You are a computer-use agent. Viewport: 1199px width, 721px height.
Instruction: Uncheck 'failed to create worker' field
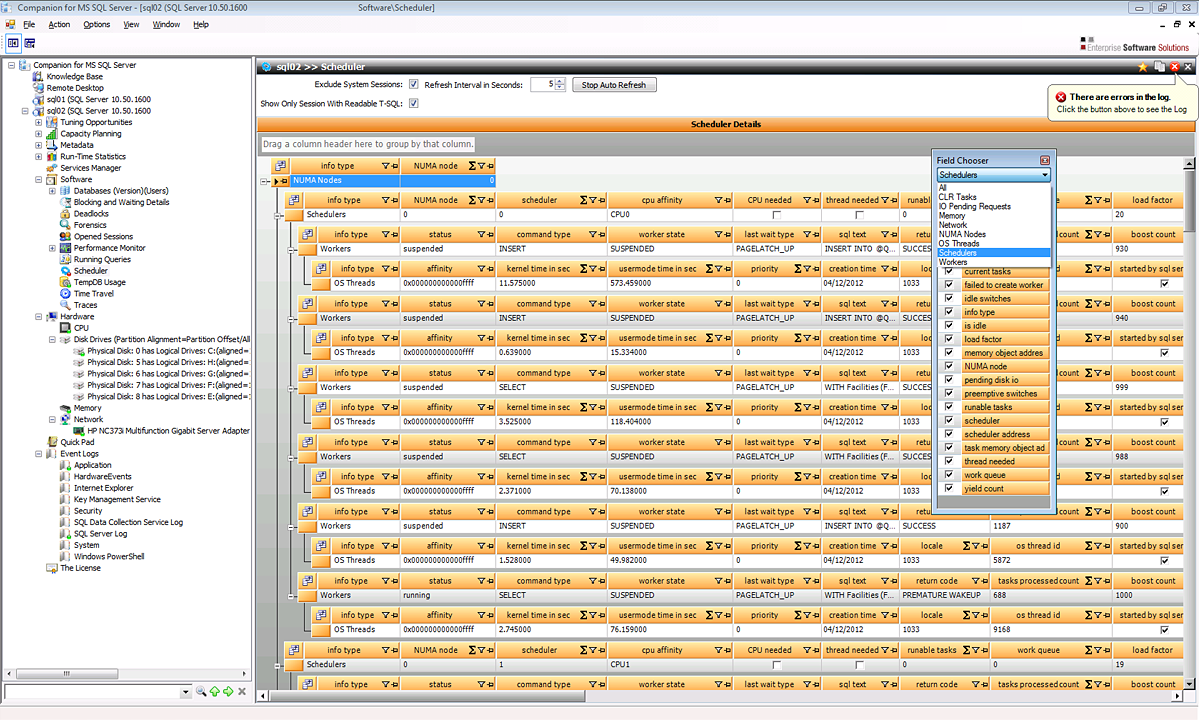click(949, 284)
